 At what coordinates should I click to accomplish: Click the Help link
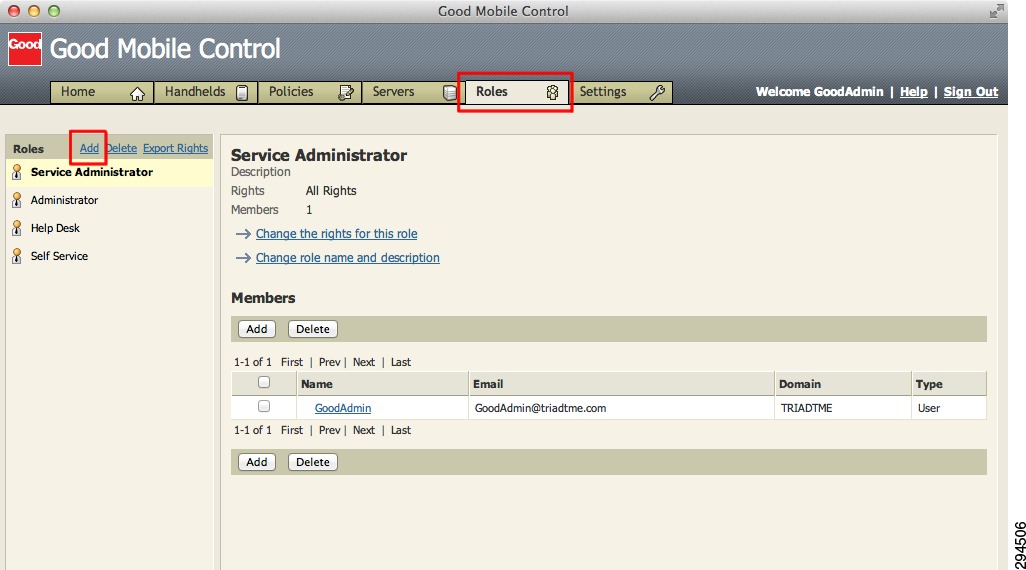tap(913, 92)
